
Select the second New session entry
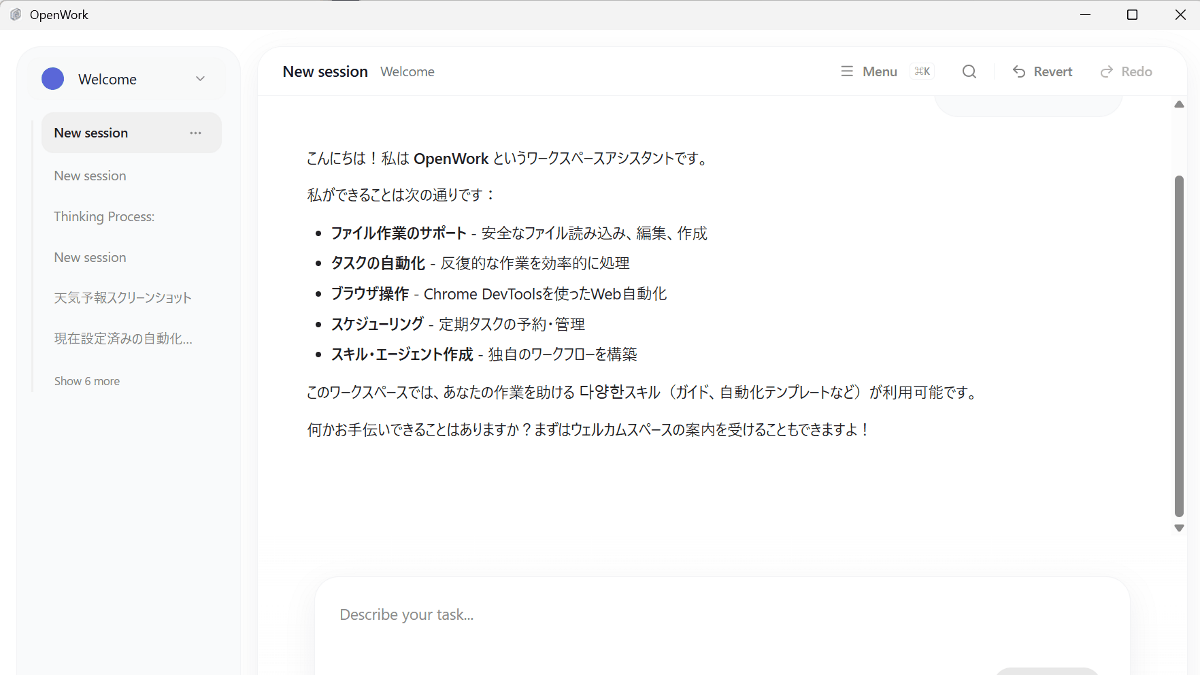click(90, 175)
